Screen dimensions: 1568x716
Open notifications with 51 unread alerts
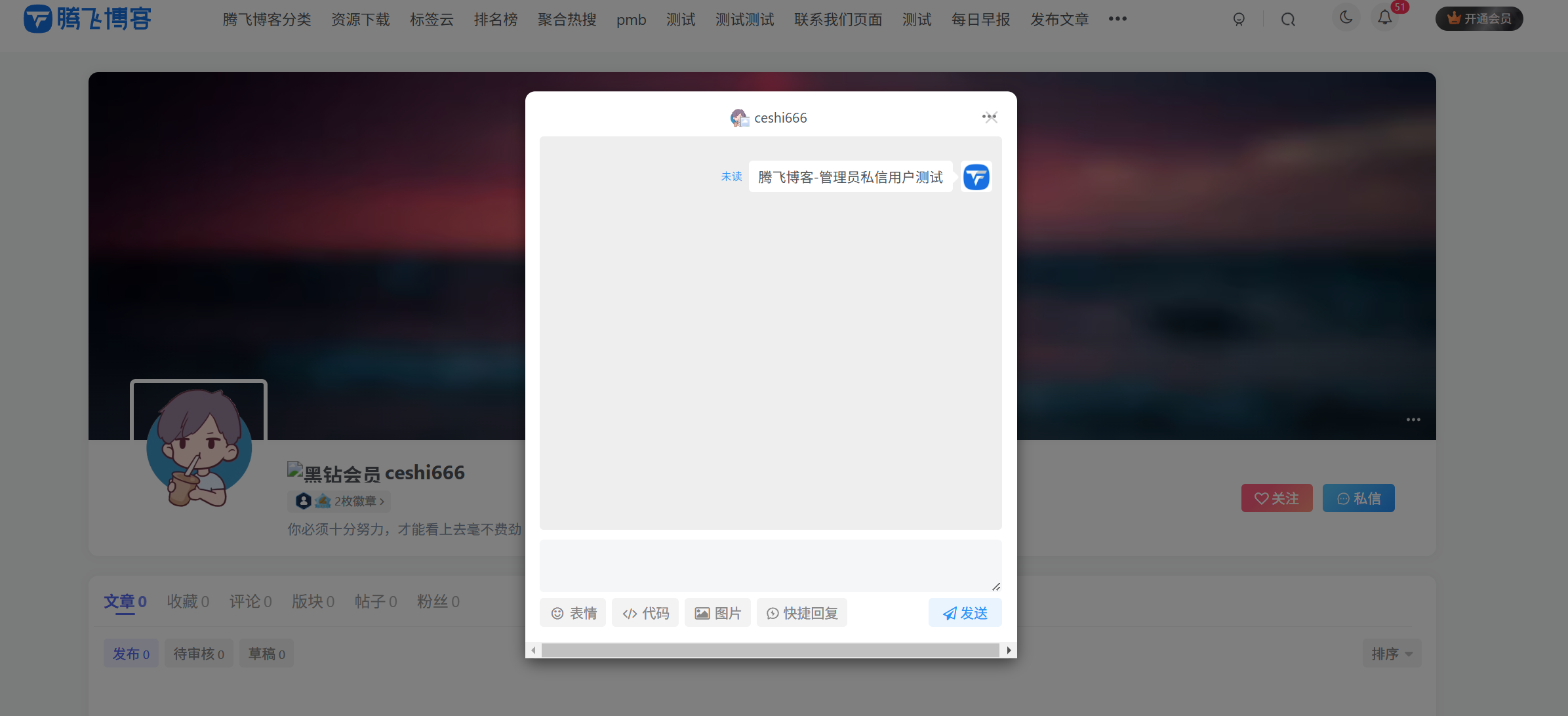tap(1384, 18)
